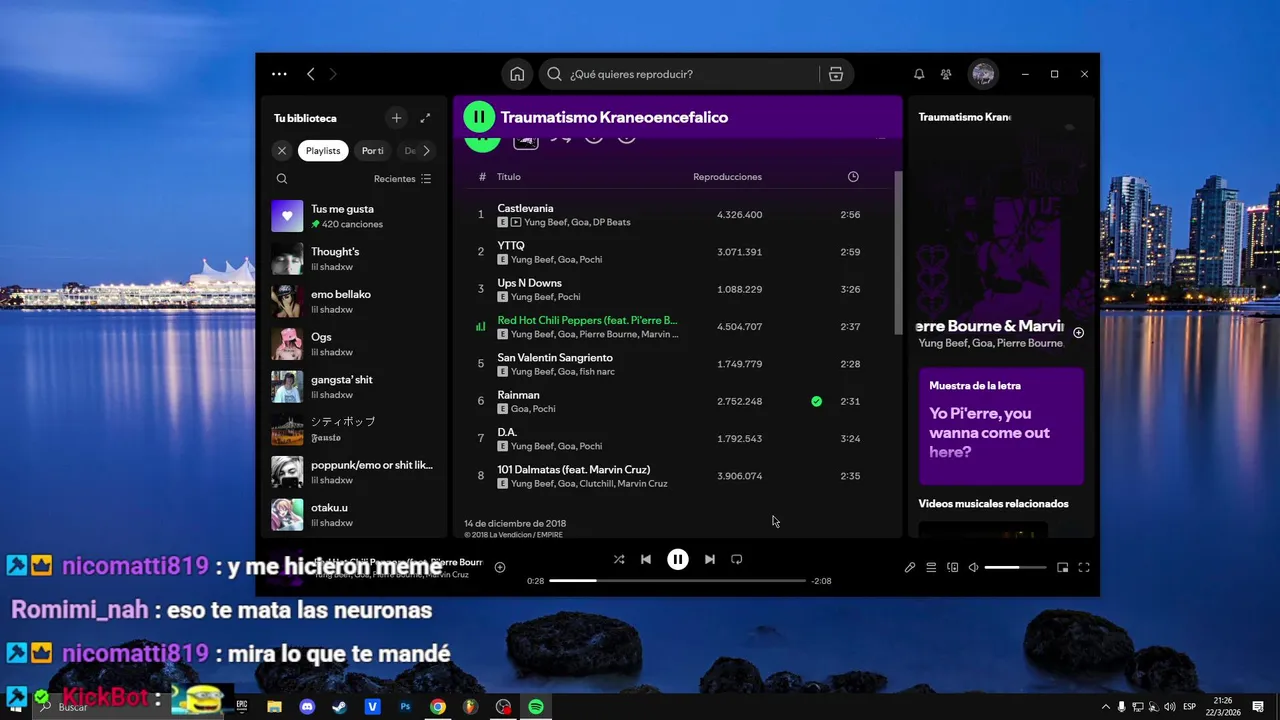This screenshot has width=1280, height=720.
Task: Open the Thought's playlist
Action: tap(354, 259)
